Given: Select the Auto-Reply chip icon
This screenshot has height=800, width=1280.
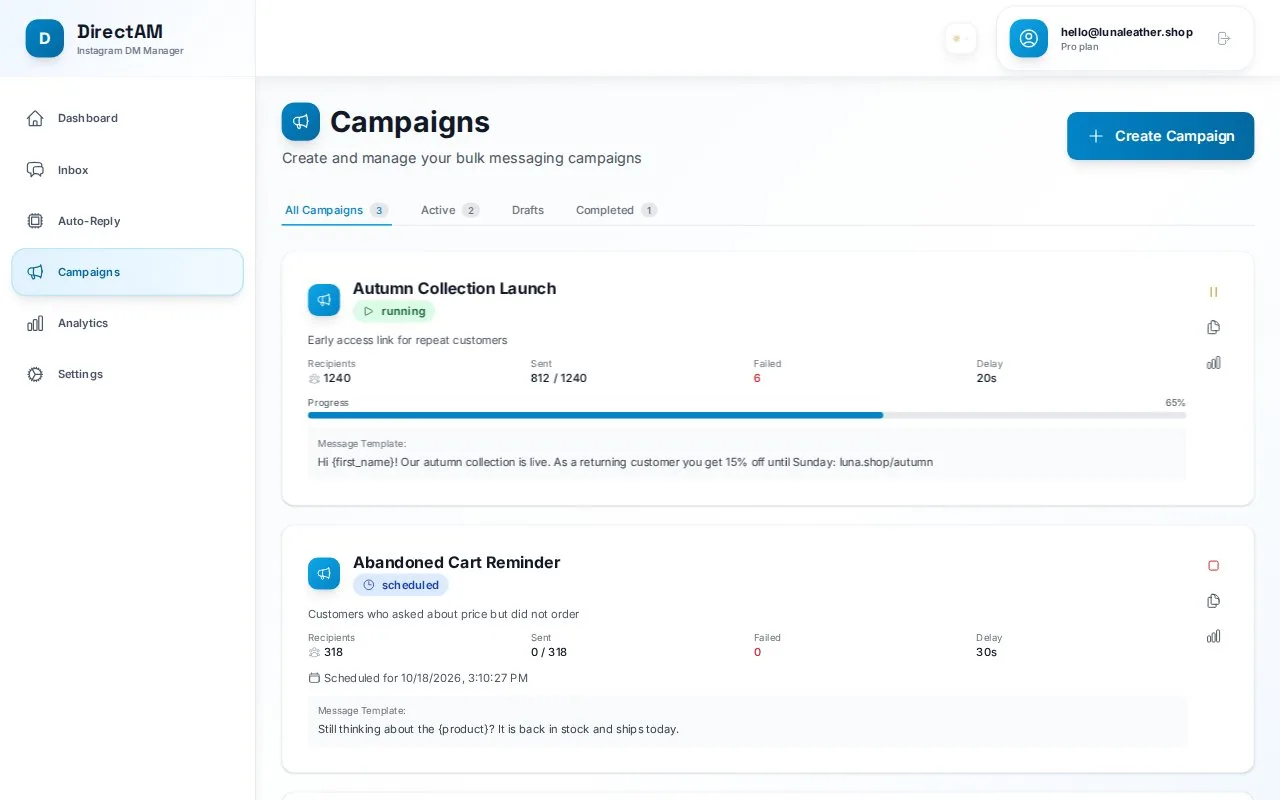Looking at the screenshot, I should (35, 221).
